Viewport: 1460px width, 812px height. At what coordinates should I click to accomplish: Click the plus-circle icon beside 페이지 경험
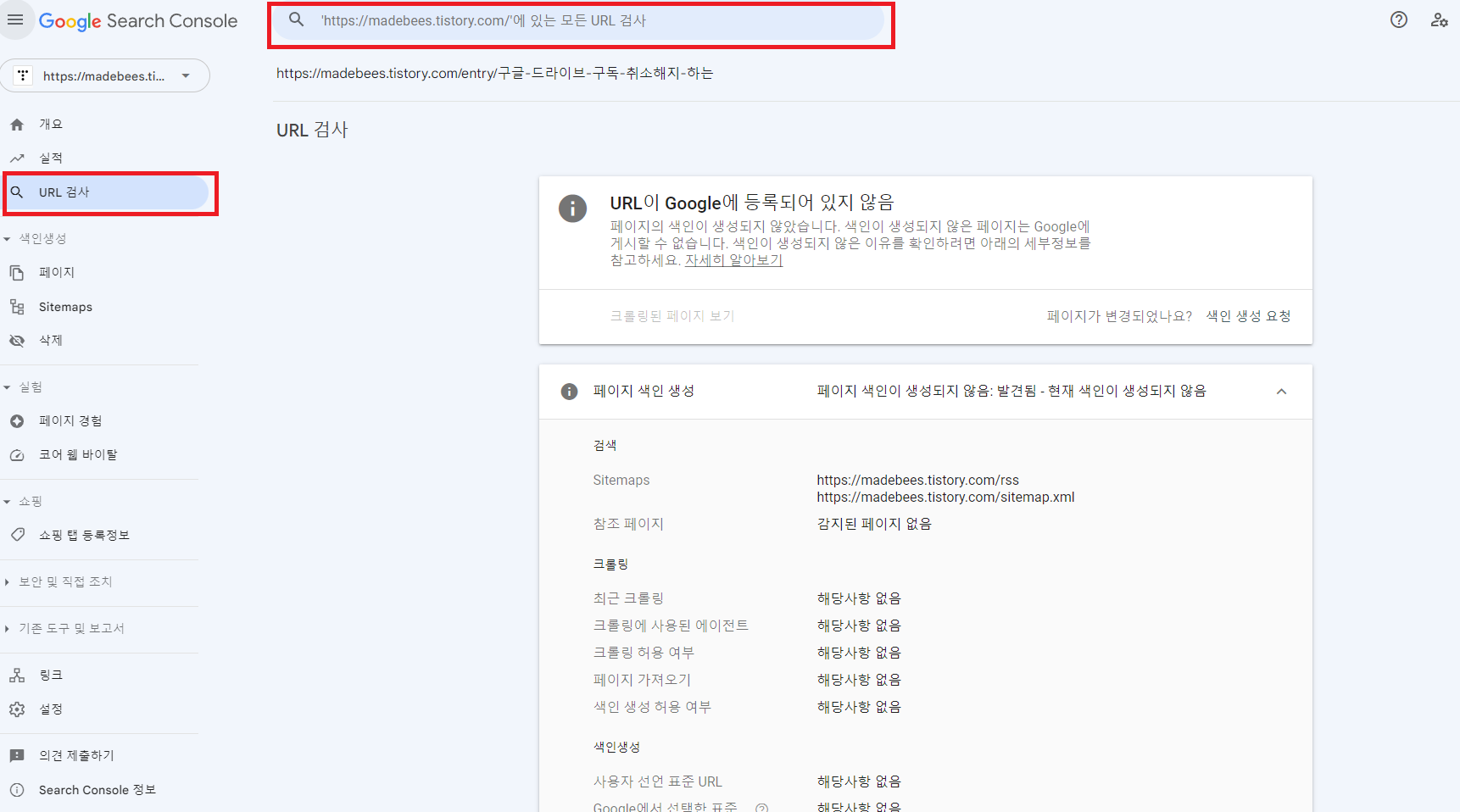tap(17, 421)
